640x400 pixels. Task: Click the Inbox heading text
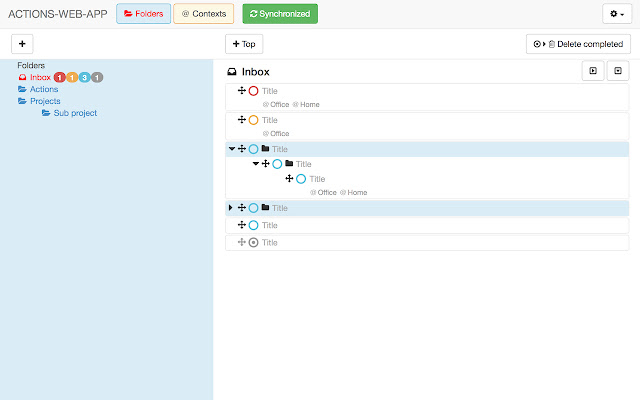click(256, 72)
